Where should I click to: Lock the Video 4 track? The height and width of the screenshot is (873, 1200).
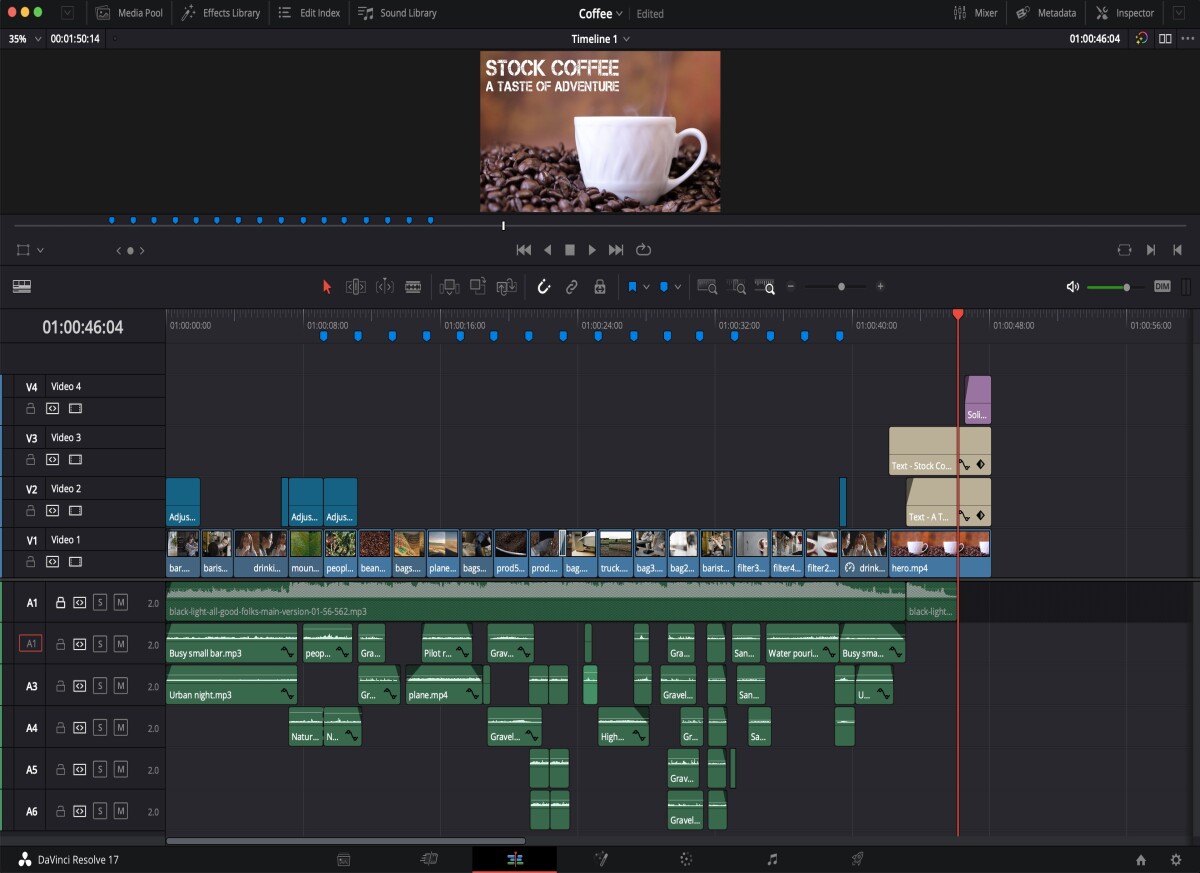[x=30, y=409]
